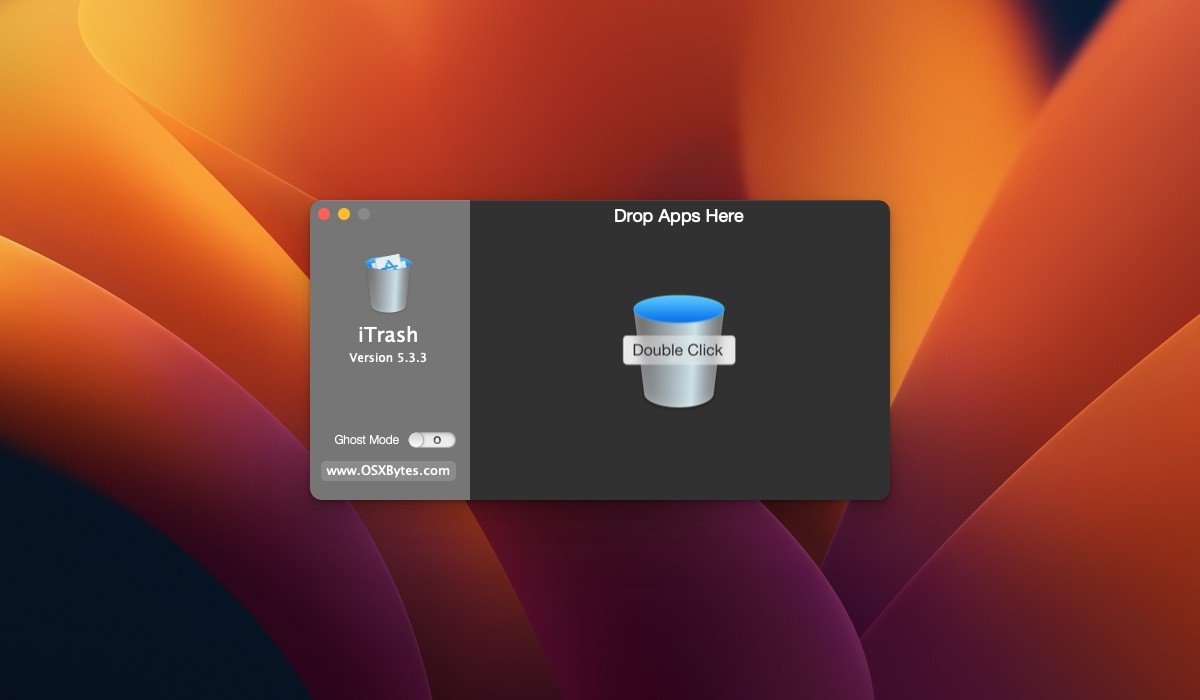This screenshot has width=1200, height=700.
Task: Click the Drop Apps Here heading
Action: point(678,216)
